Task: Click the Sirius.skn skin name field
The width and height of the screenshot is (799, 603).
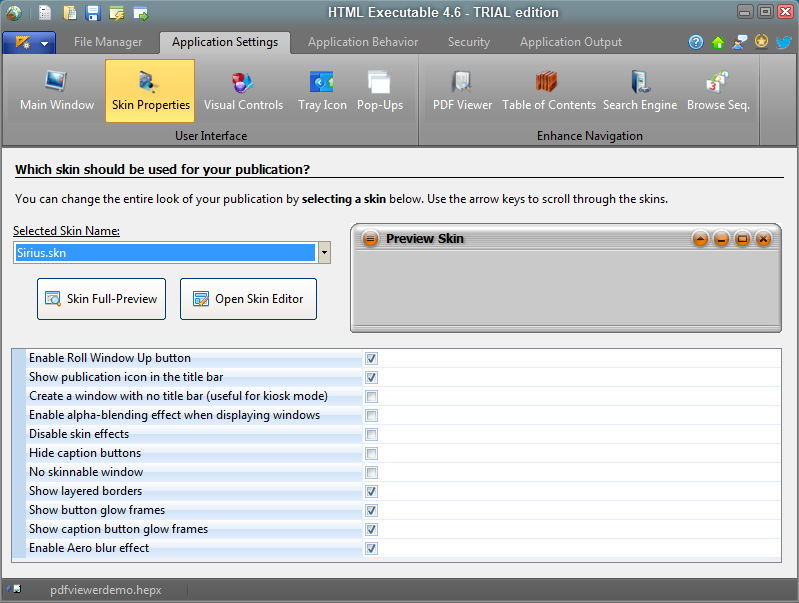Action: (x=165, y=253)
